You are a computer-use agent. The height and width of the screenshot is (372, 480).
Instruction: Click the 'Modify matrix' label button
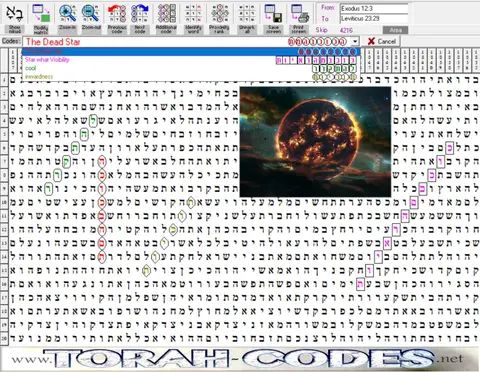click(41, 29)
